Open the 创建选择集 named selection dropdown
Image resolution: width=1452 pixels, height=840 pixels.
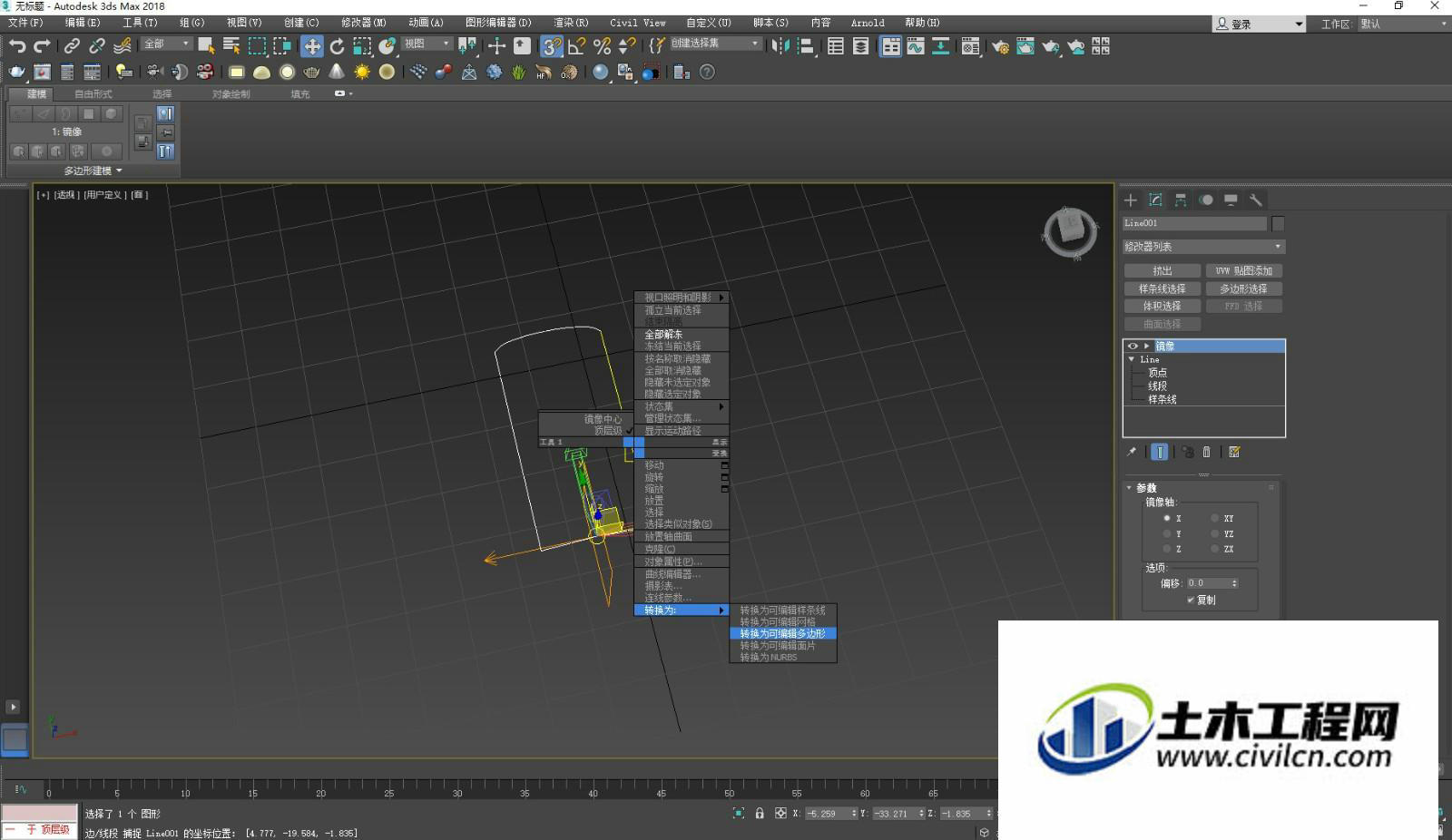click(715, 44)
